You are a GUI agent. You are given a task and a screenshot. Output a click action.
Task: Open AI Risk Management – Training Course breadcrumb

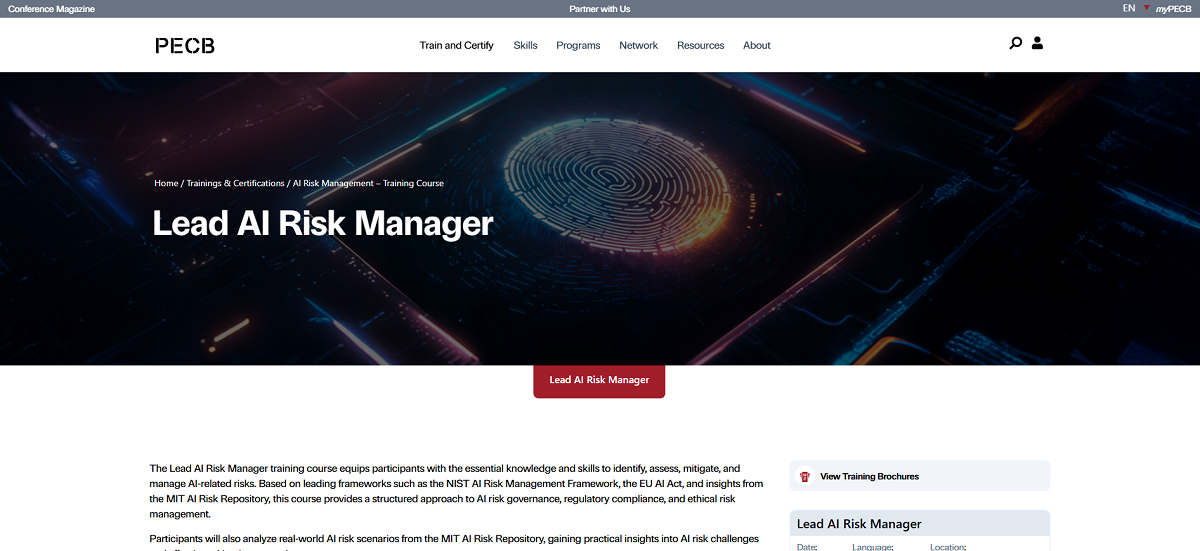(368, 183)
